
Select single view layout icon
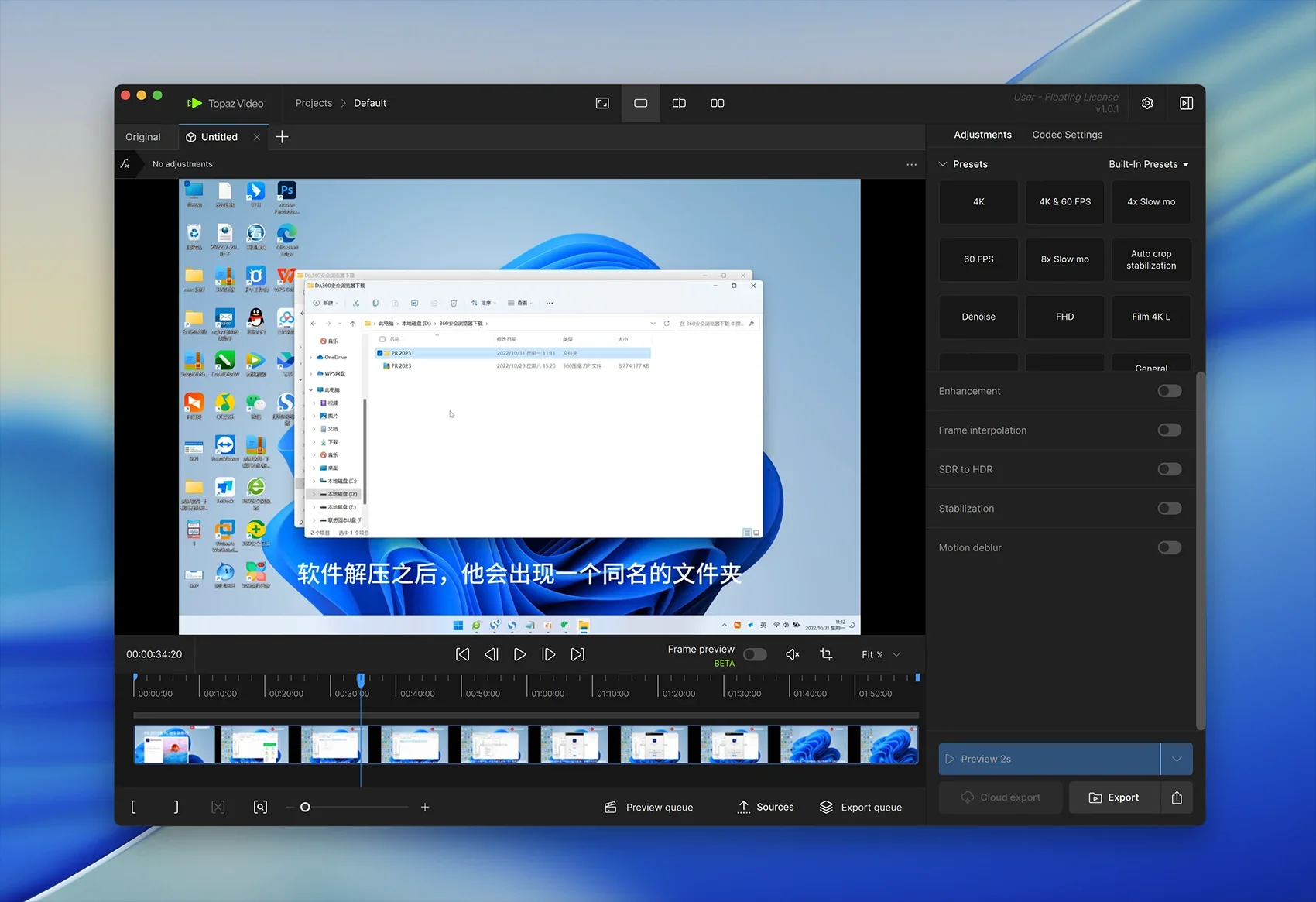pyautogui.click(x=641, y=103)
